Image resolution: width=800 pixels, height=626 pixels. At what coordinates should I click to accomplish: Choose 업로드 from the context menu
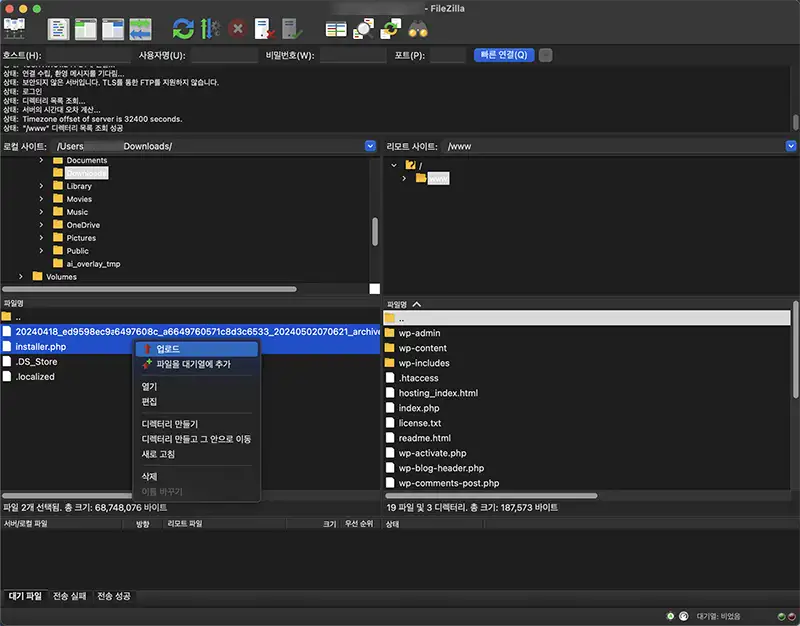[197, 349]
